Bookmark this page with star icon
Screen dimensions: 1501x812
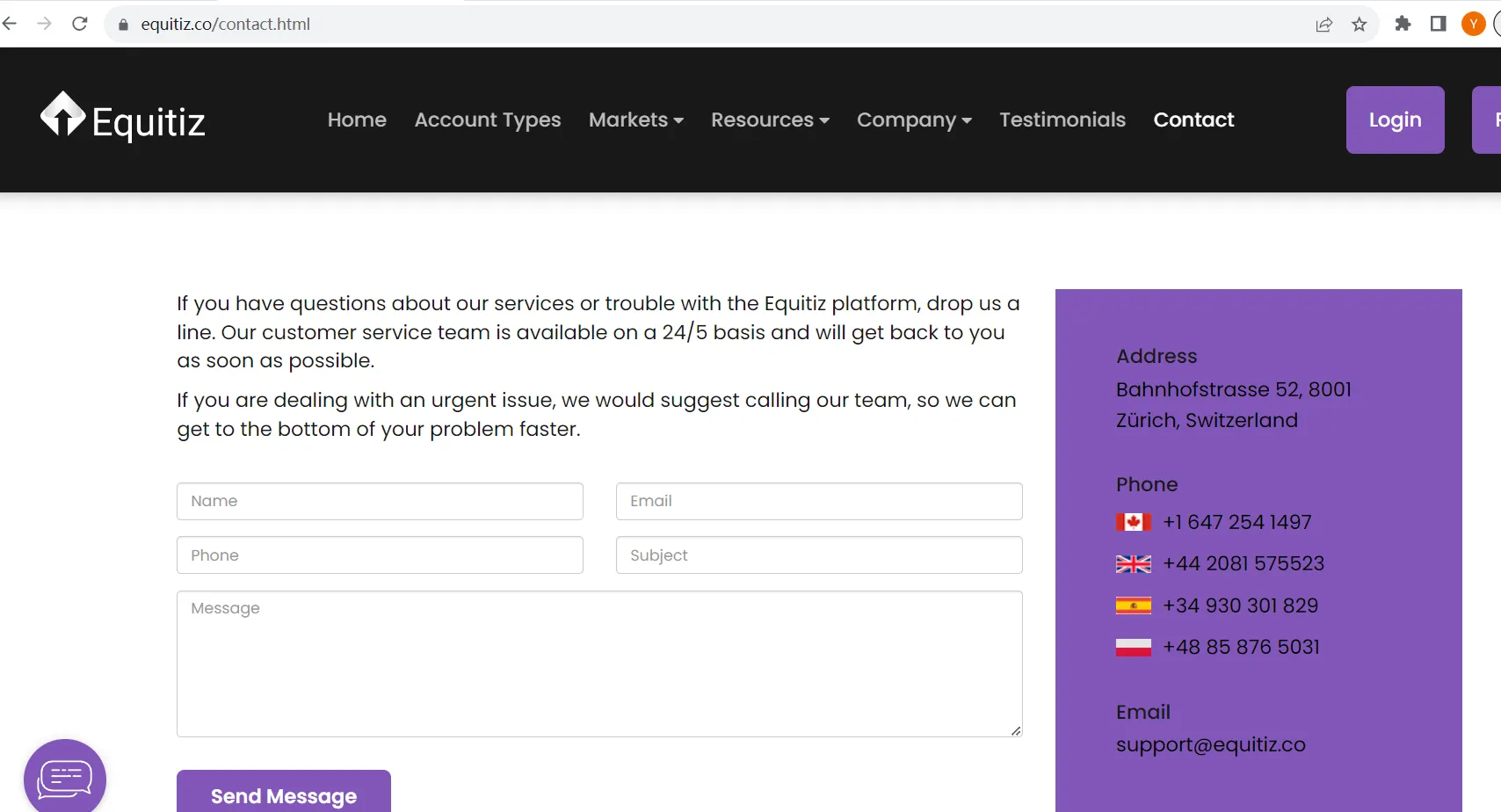point(1360,25)
